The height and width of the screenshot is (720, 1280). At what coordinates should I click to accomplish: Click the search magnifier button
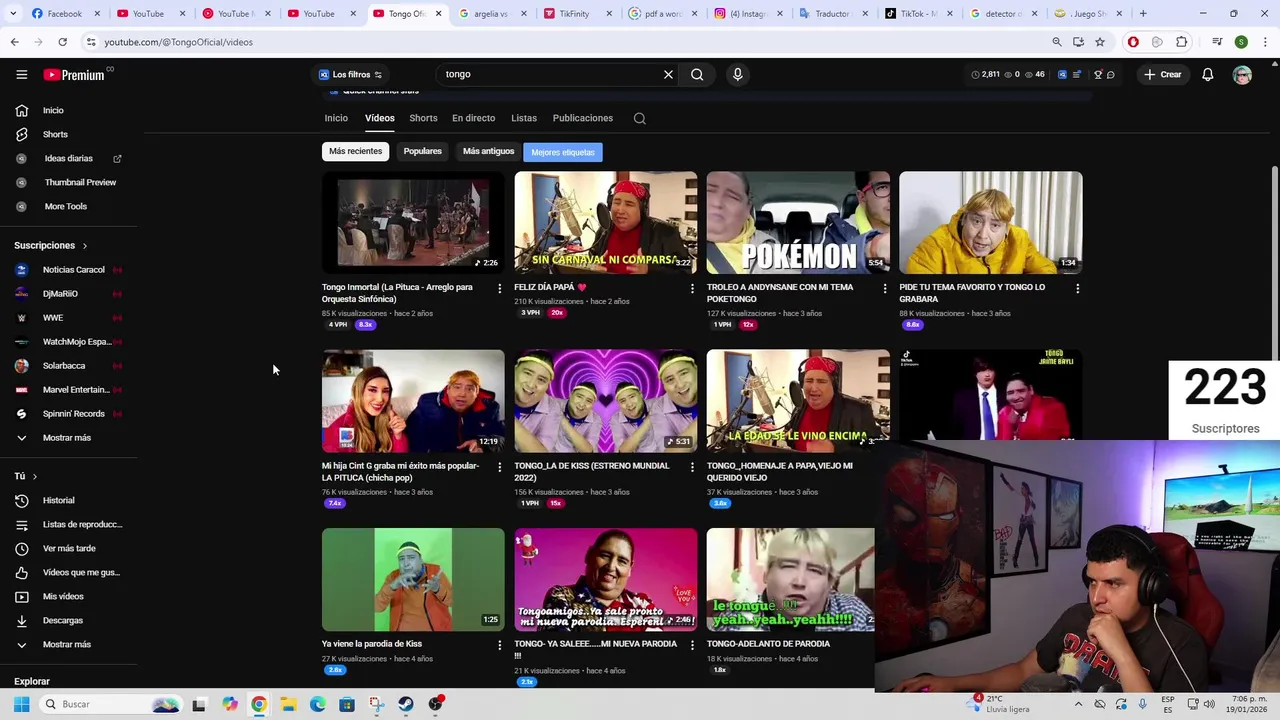coord(697,74)
